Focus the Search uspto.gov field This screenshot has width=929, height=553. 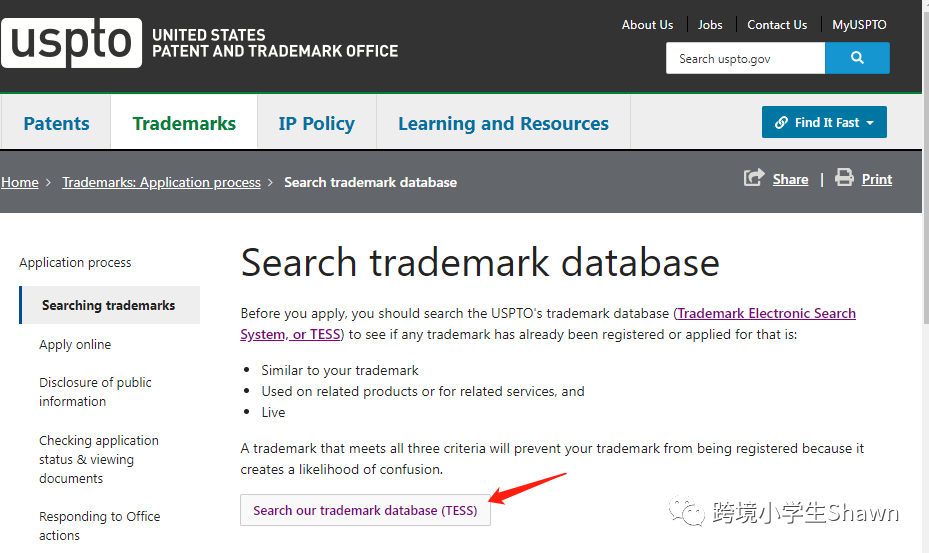click(x=745, y=58)
